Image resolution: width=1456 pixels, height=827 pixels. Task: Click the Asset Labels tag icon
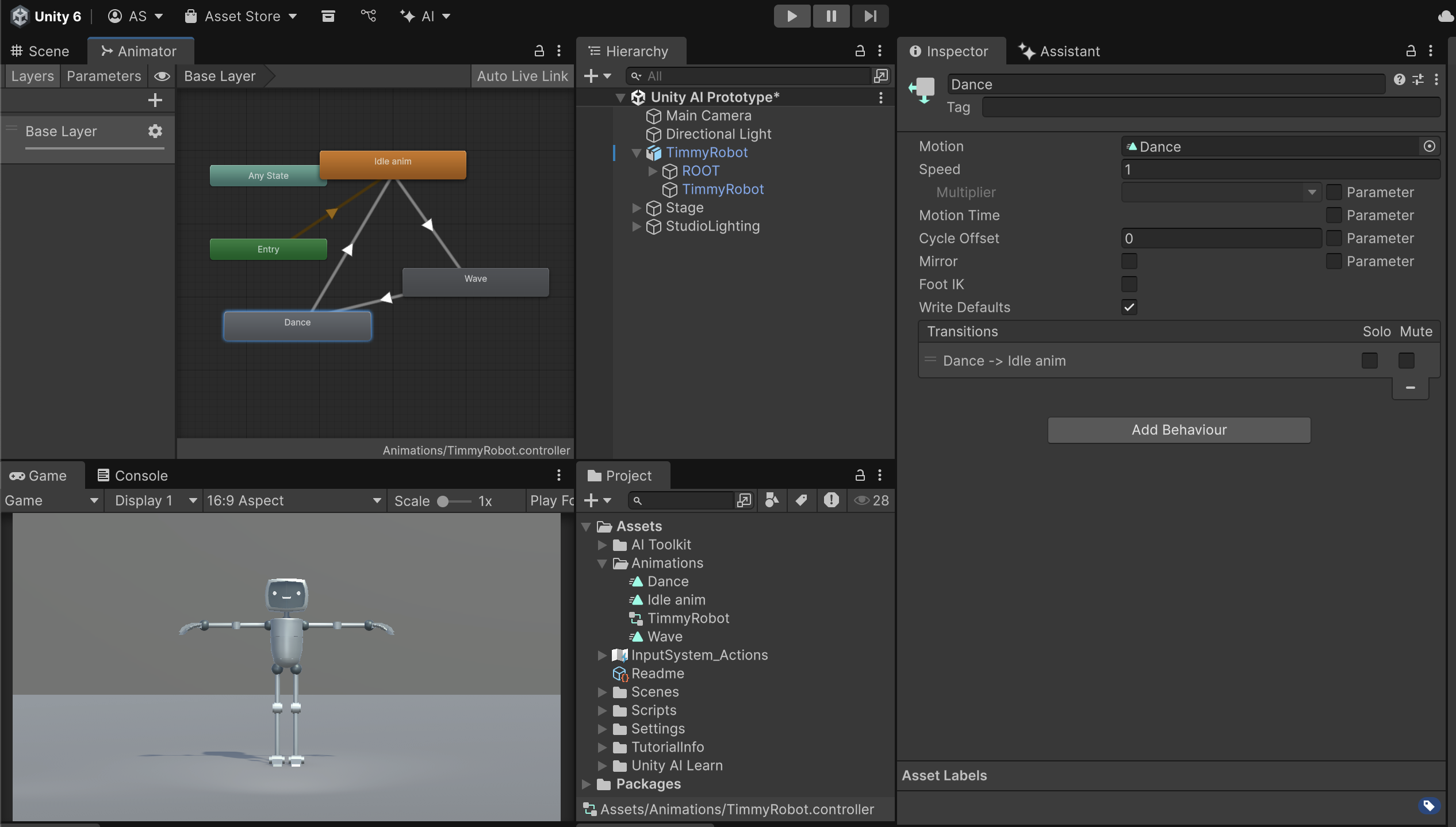pyautogui.click(x=1428, y=805)
